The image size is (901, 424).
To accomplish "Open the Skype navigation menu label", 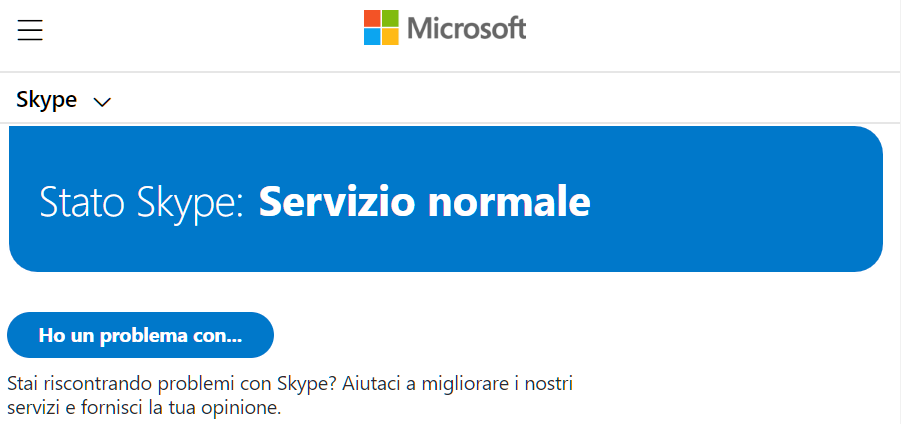I will tap(47, 100).
